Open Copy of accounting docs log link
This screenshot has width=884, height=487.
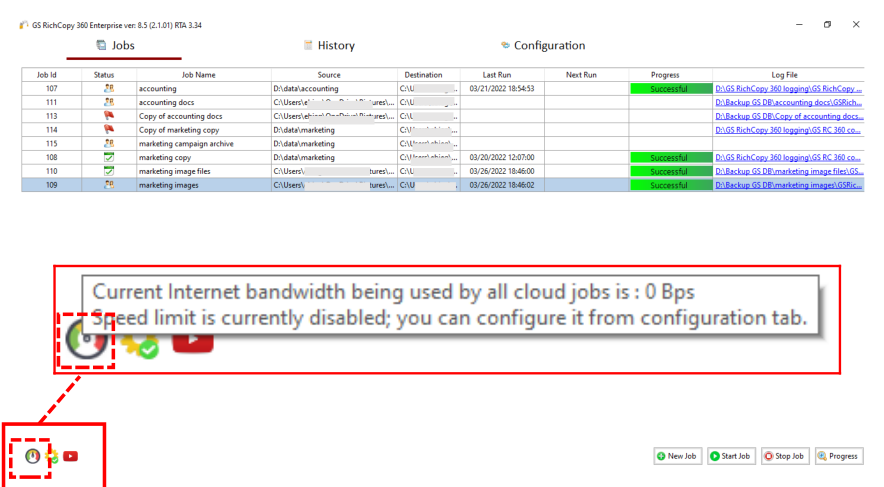[788, 116]
